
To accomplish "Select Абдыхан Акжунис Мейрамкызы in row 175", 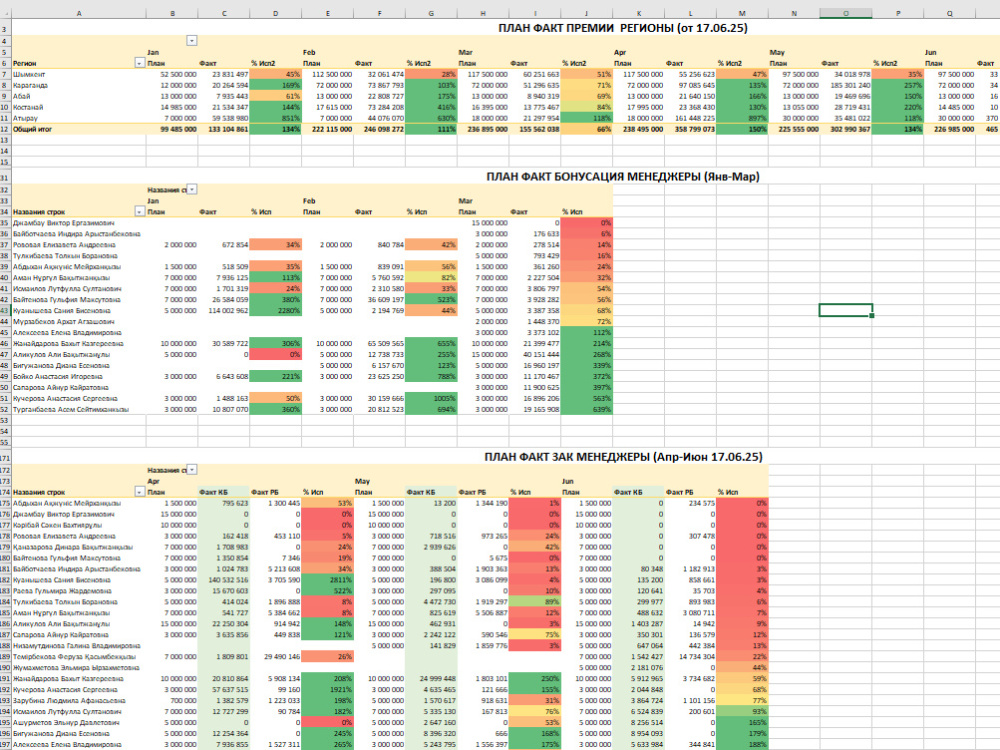I will tap(79, 503).
